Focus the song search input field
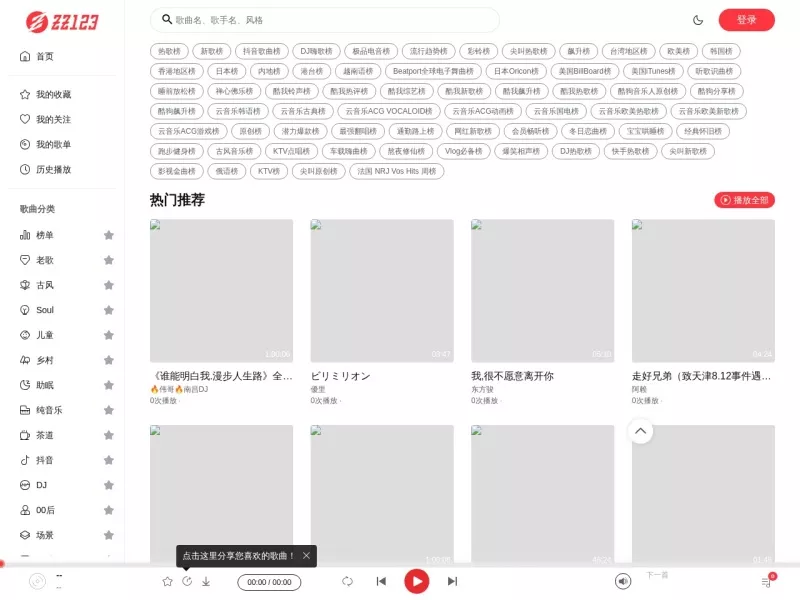The width and height of the screenshot is (800, 600). click(324, 20)
